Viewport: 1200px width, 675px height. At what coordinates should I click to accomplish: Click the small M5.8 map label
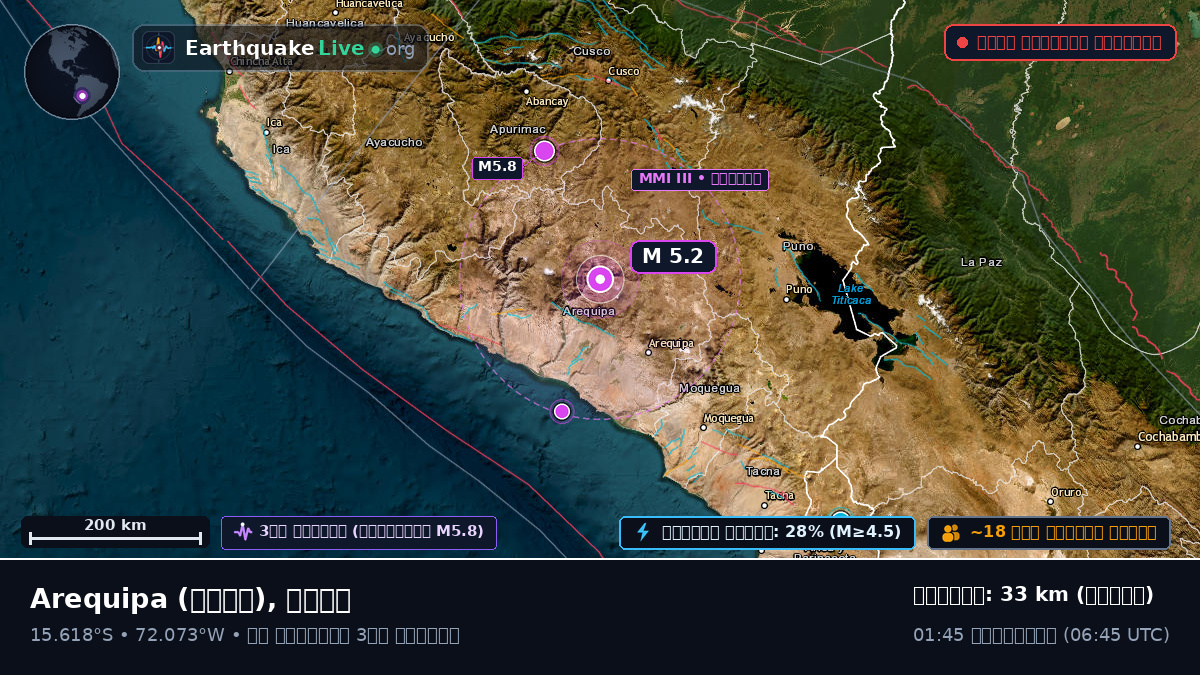(x=497, y=168)
